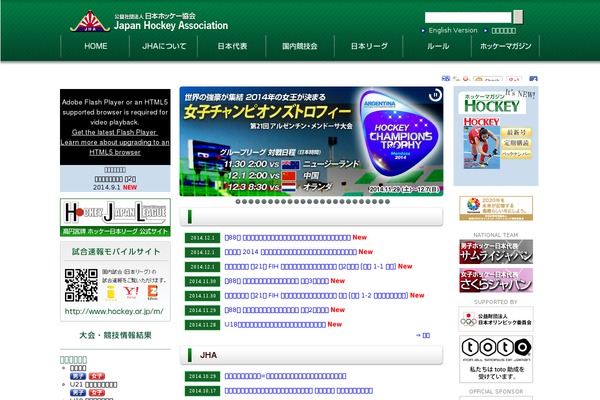
Task: Click the QR code for the mobile site
Action: click(81, 285)
